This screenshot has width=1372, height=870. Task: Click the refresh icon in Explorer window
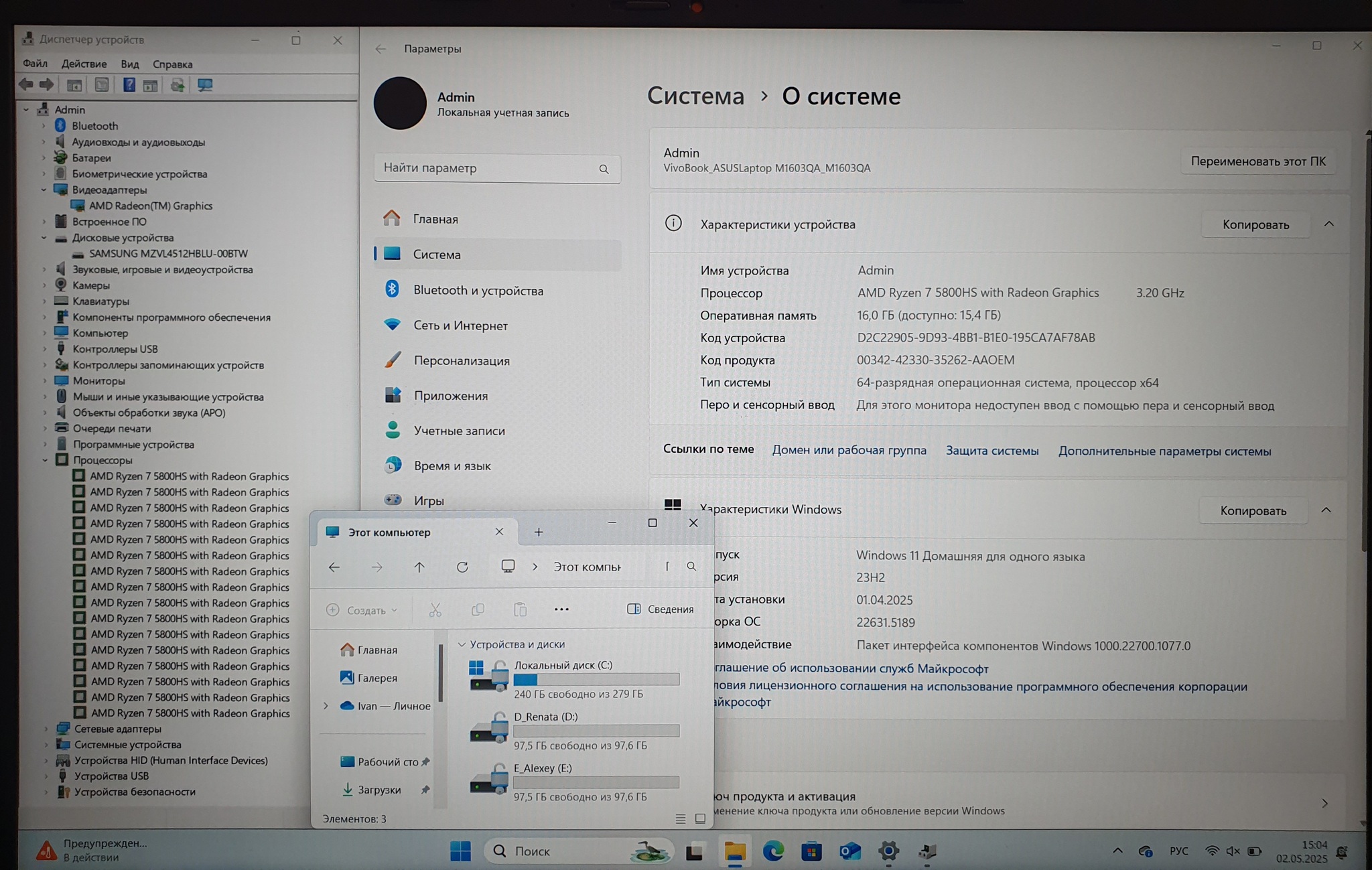tap(462, 567)
